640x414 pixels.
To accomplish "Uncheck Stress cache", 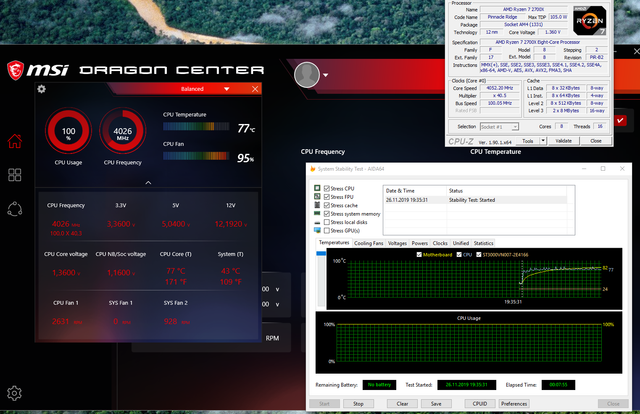I will click(x=327, y=205).
